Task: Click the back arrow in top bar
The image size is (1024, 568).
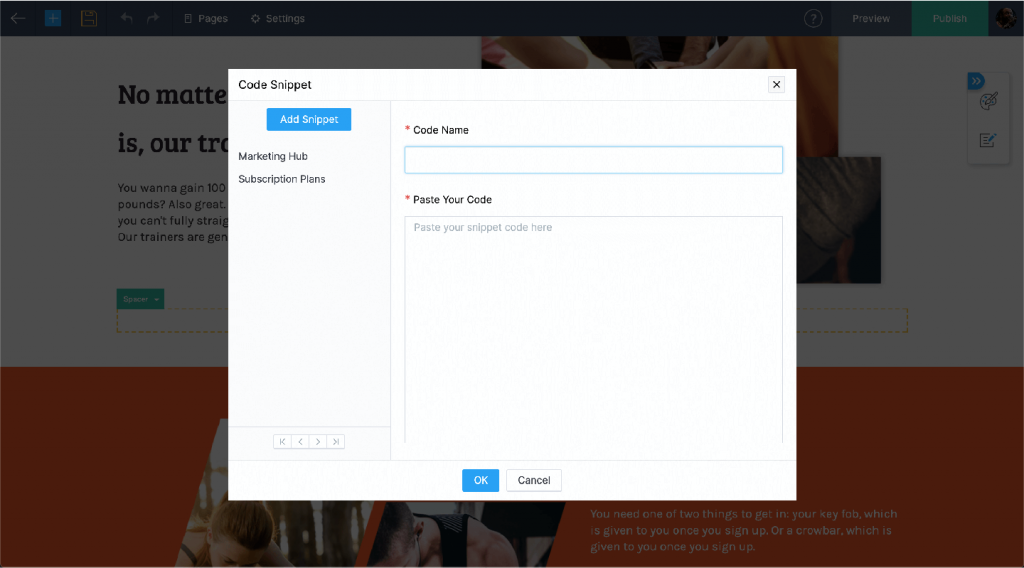Action: [x=18, y=18]
